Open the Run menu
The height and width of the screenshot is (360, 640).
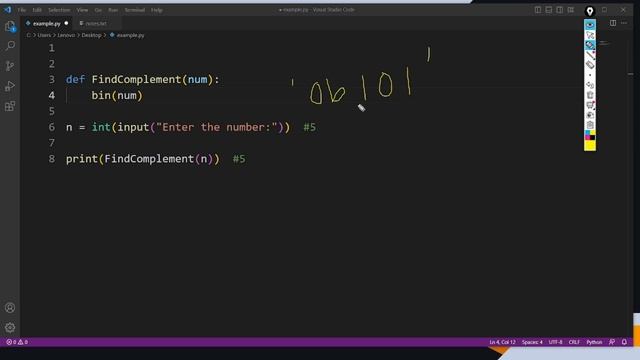tap(113, 10)
